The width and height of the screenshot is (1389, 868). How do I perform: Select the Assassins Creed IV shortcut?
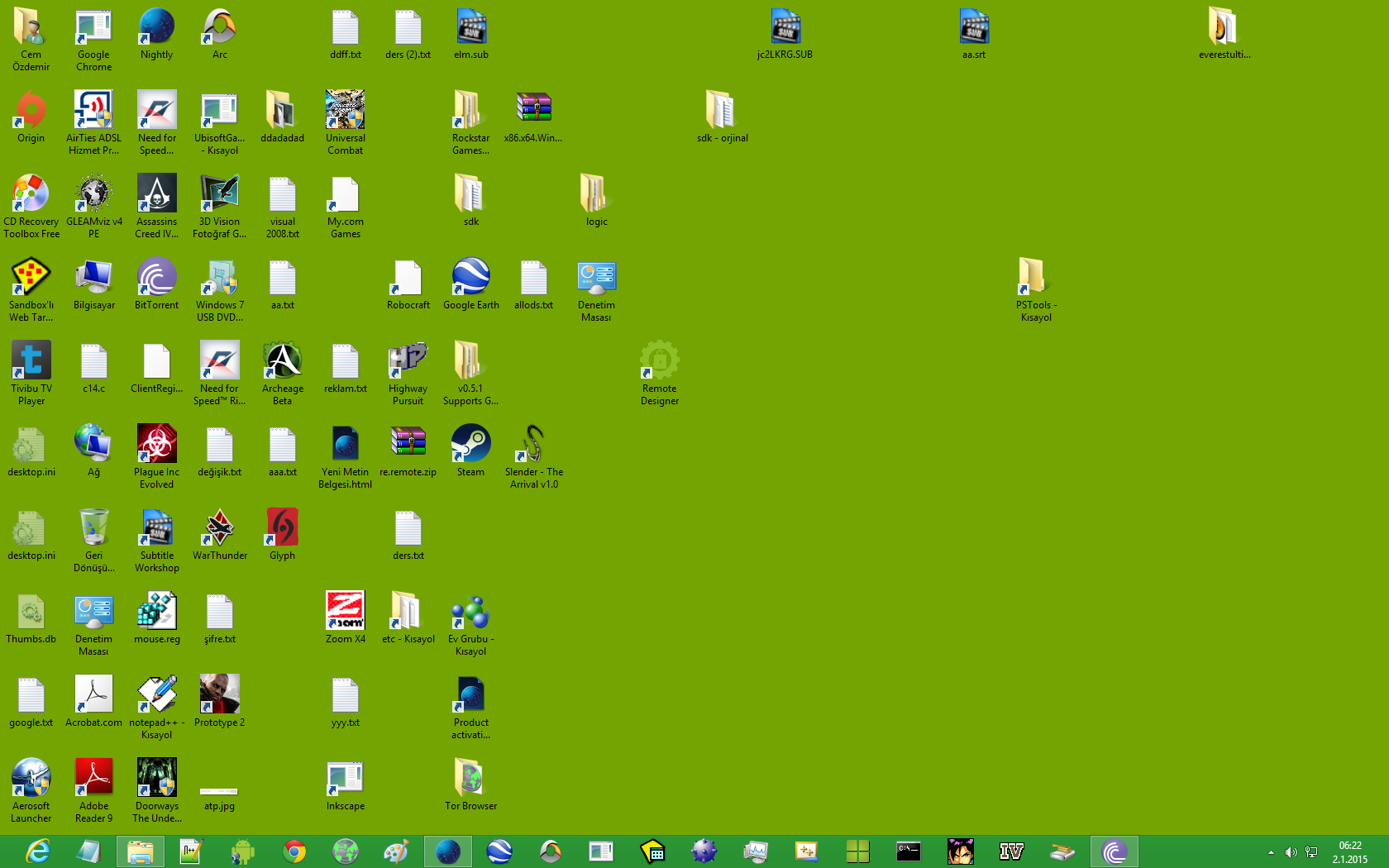[156, 207]
